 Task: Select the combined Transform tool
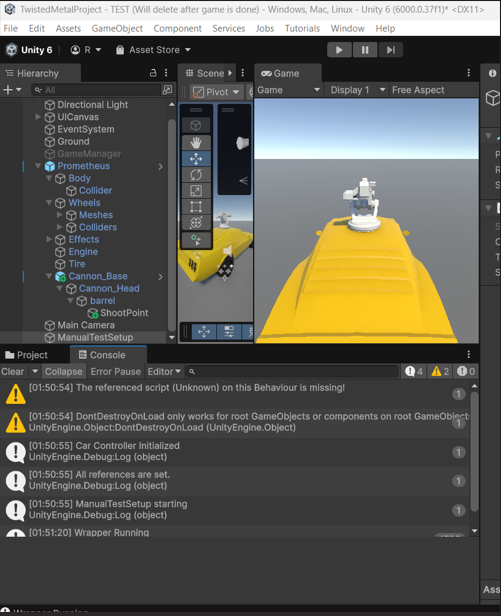[x=196, y=222]
